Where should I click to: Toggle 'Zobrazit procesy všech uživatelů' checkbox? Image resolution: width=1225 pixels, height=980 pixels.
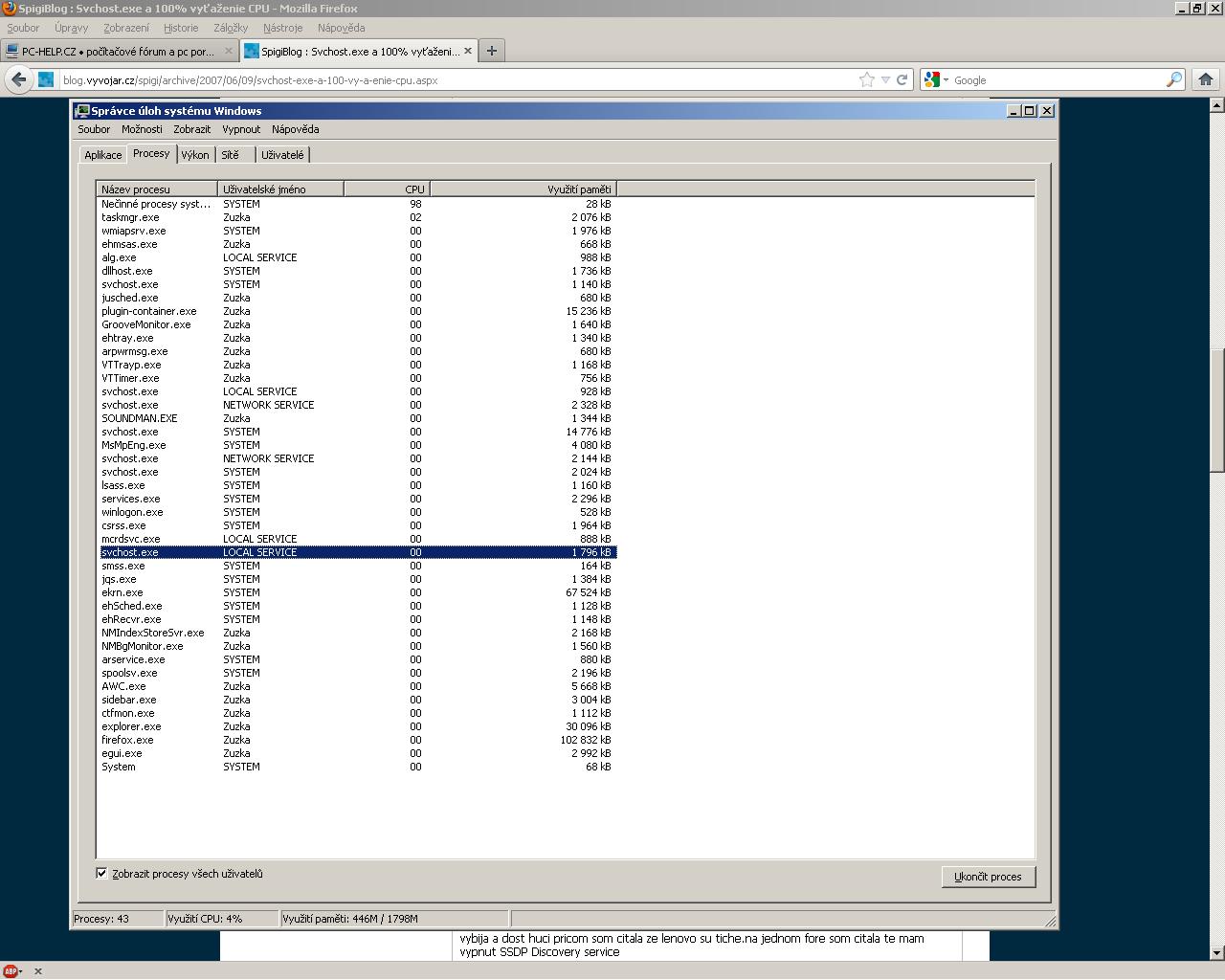[x=101, y=874]
